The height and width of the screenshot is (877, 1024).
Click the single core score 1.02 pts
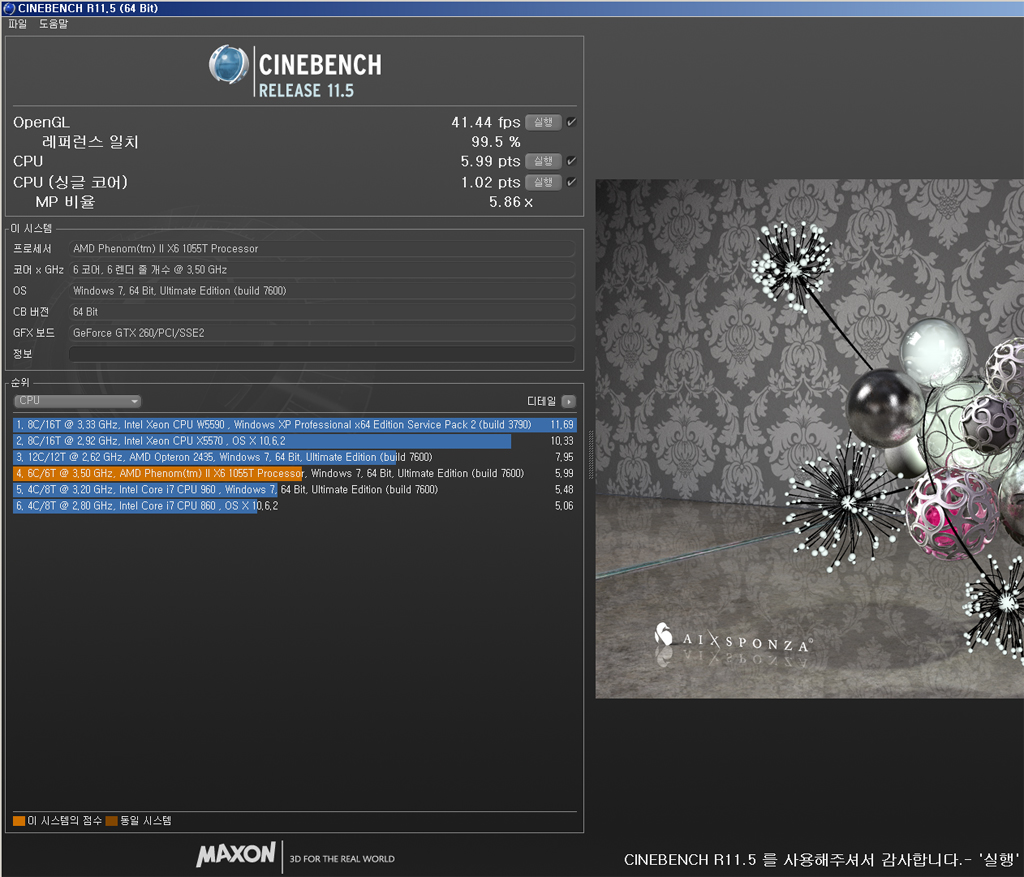(490, 182)
